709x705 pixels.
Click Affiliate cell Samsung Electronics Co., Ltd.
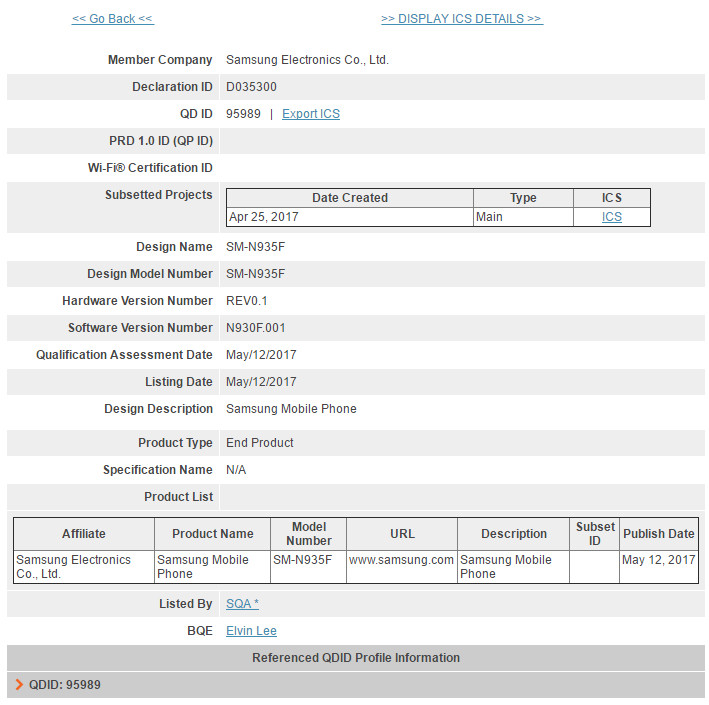point(84,567)
